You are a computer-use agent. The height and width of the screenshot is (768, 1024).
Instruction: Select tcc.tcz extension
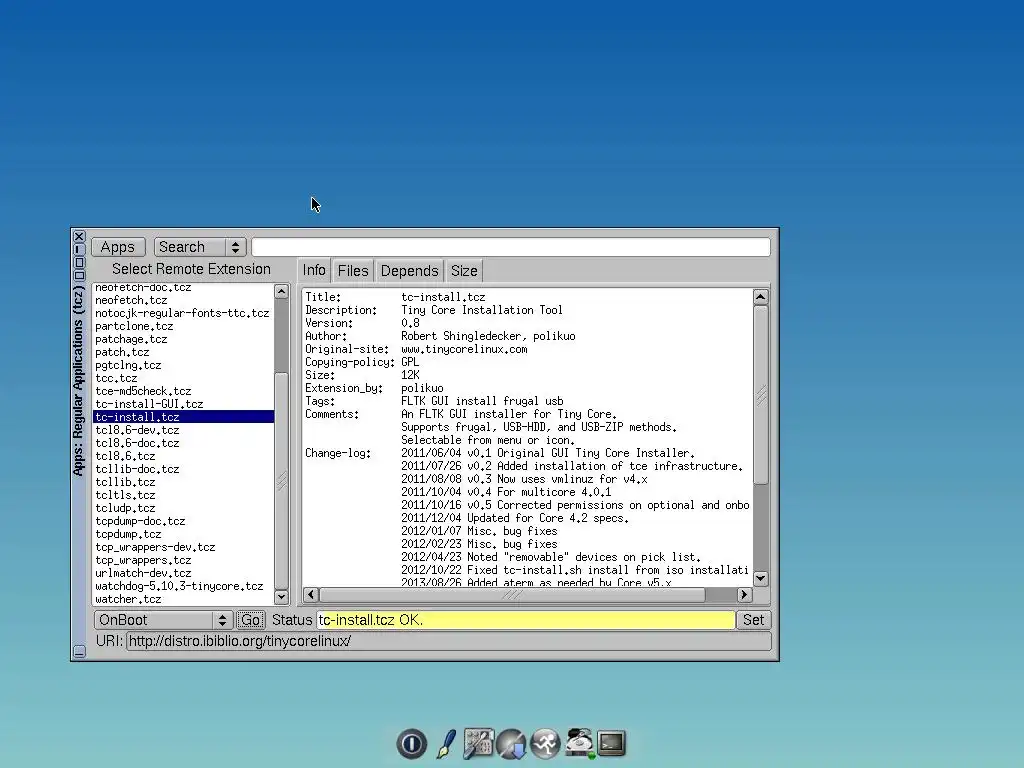coord(183,378)
